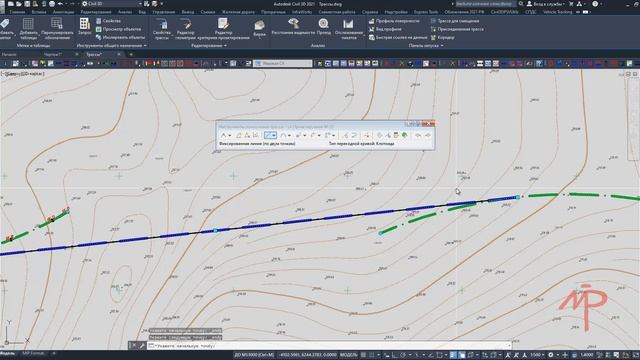Open the Properties (Свойства) ribbon button

click(108, 21)
